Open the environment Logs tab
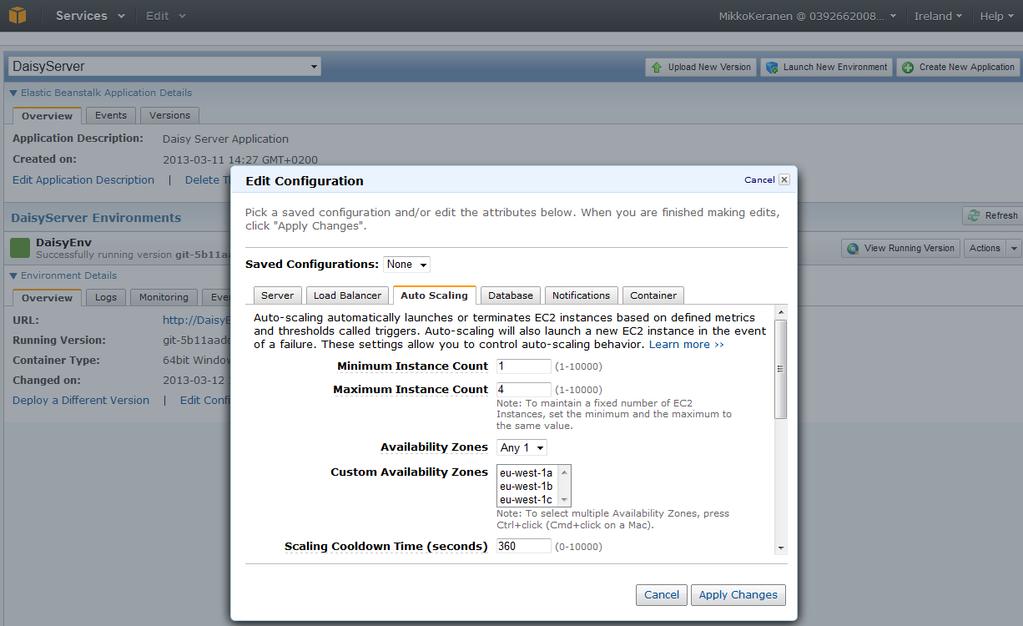Screen dimensions: 1023x626 (106, 298)
